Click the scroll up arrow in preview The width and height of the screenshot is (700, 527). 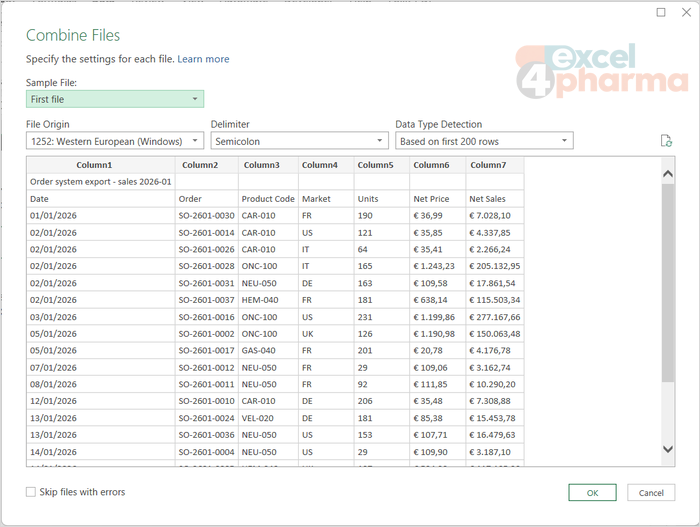[x=668, y=174]
